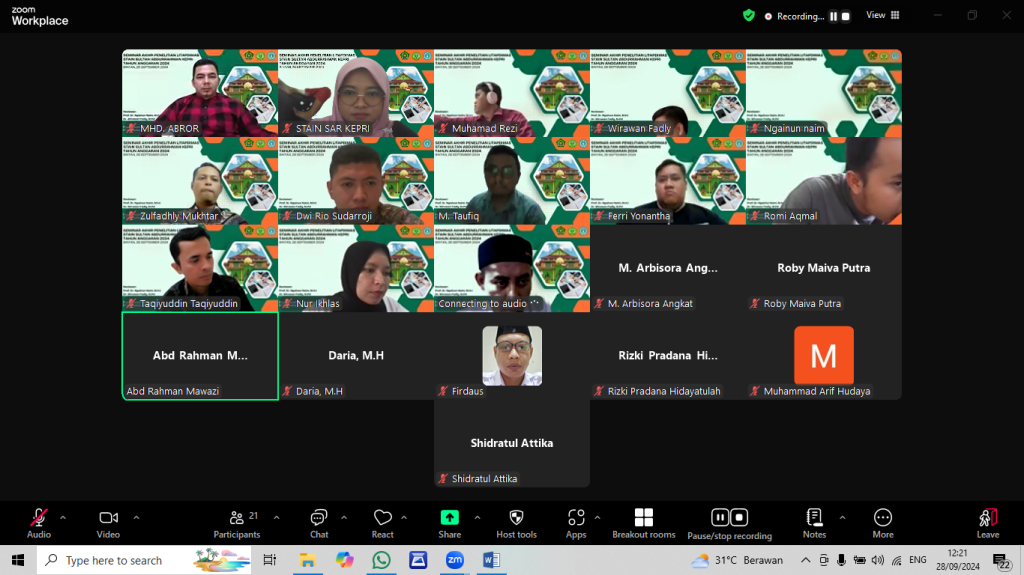Open Breakout rooms
This screenshot has height=575, width=1024.
click(x=643, y=524)
